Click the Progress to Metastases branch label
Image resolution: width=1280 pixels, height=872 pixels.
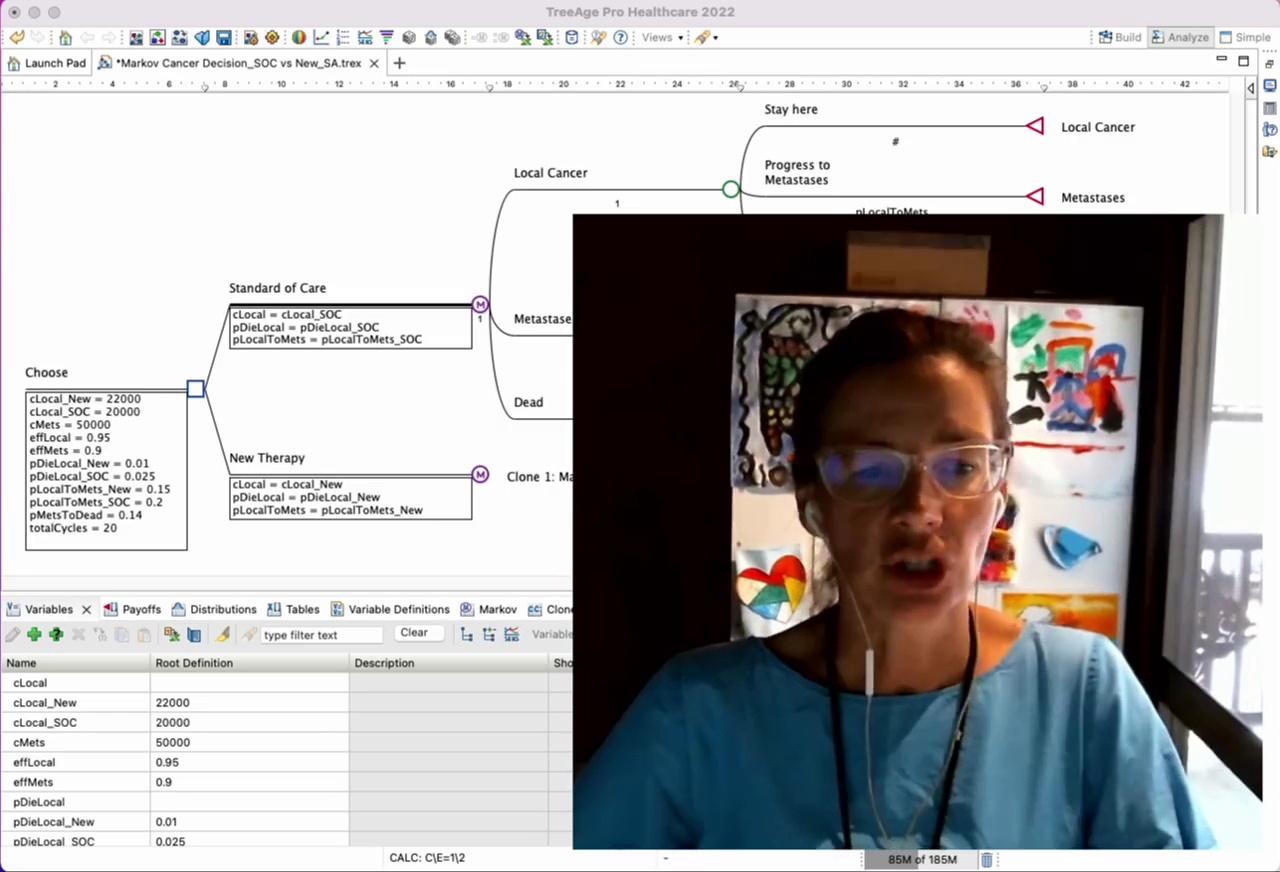(x=797, y=172)
